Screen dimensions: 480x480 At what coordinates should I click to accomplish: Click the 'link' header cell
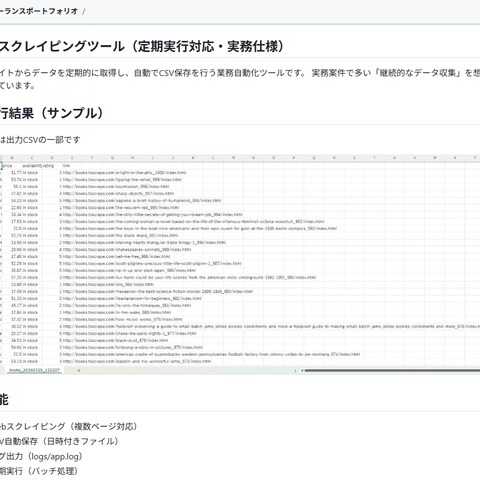66,165
